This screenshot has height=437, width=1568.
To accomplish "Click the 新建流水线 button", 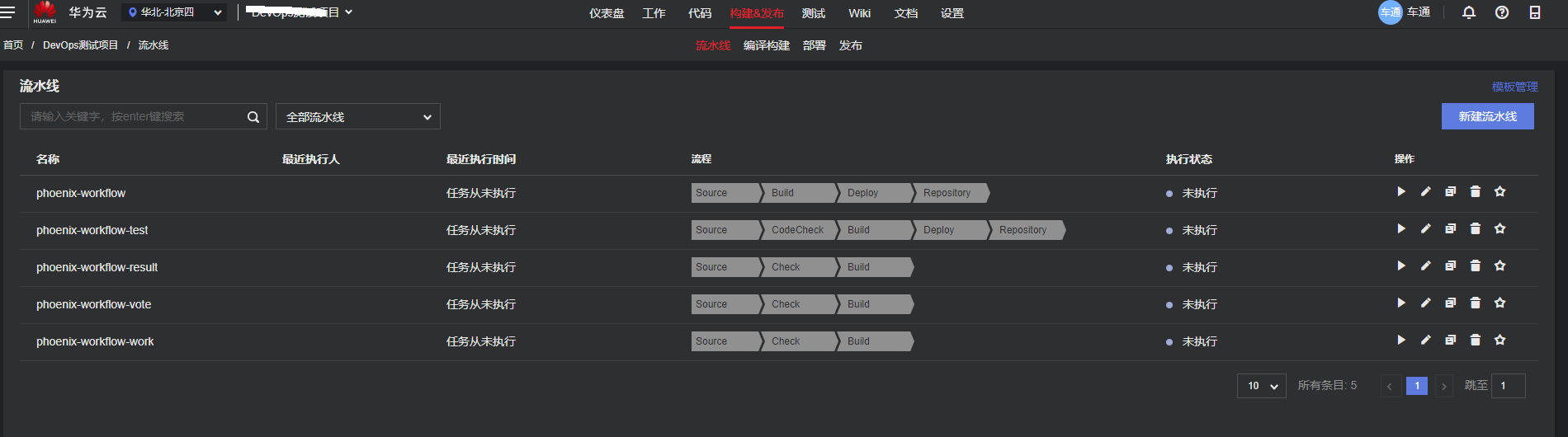I will click(1488, 116).
